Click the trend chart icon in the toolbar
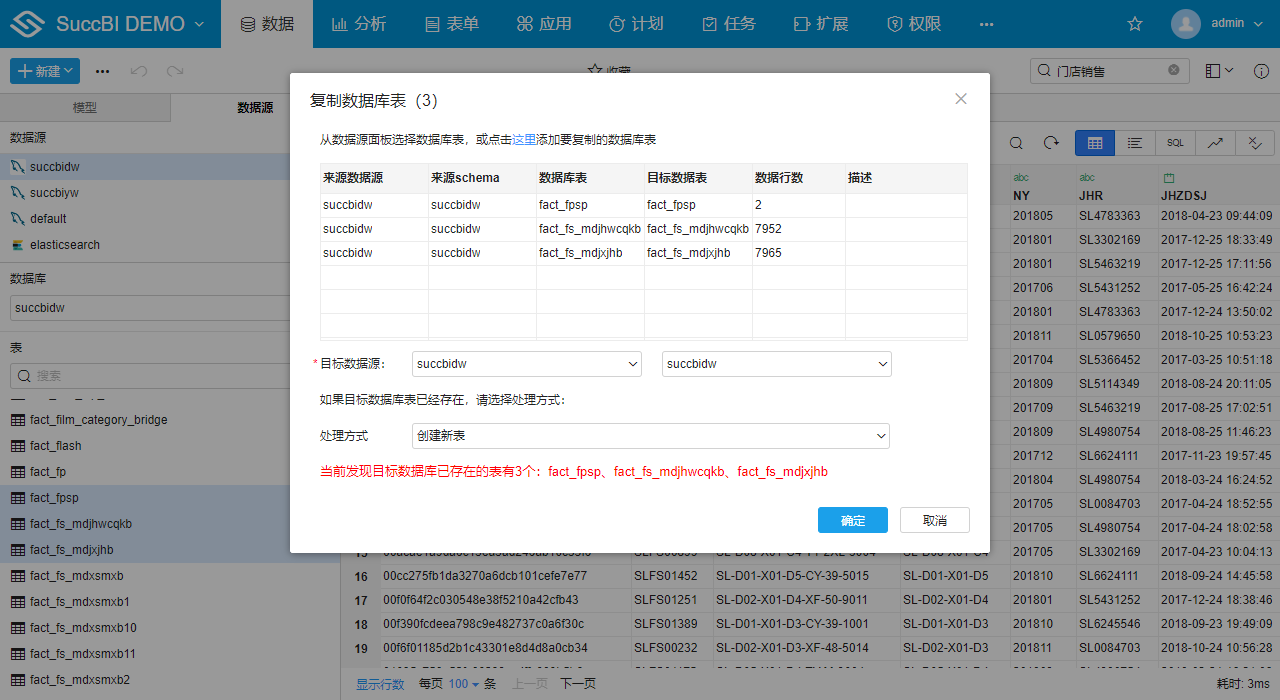The height and width of the screenshot is (700, 1280). coord(1215,143)
